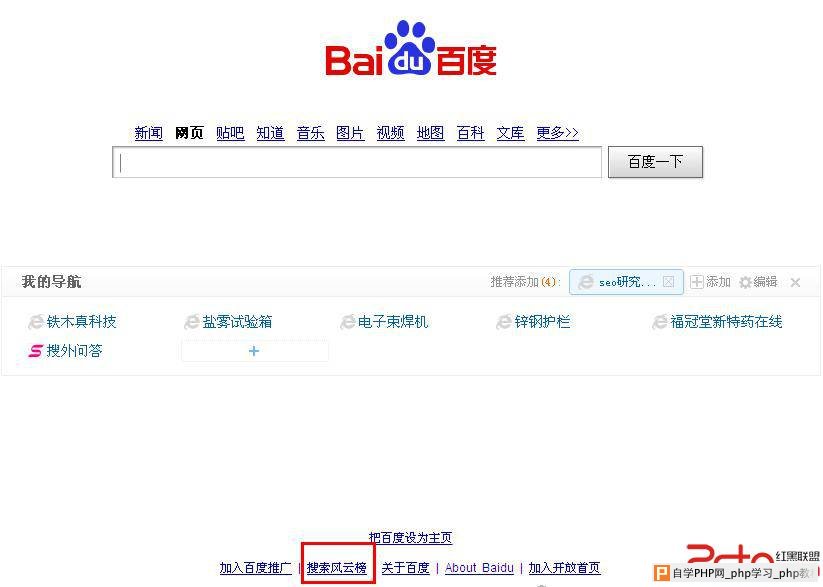Image resolution: width=823 pixels, height=587 pixels.
Task: Expand the 更多>> link
Action: (x=557, y=133)
